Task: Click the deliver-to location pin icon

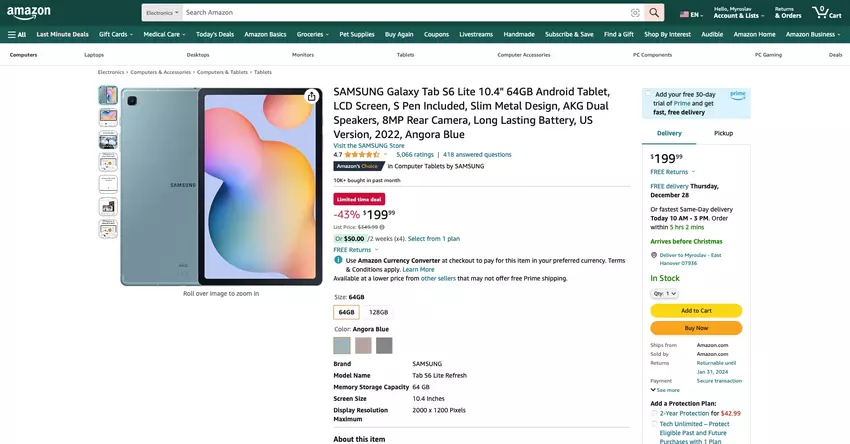Action: (x=654, y=255)
